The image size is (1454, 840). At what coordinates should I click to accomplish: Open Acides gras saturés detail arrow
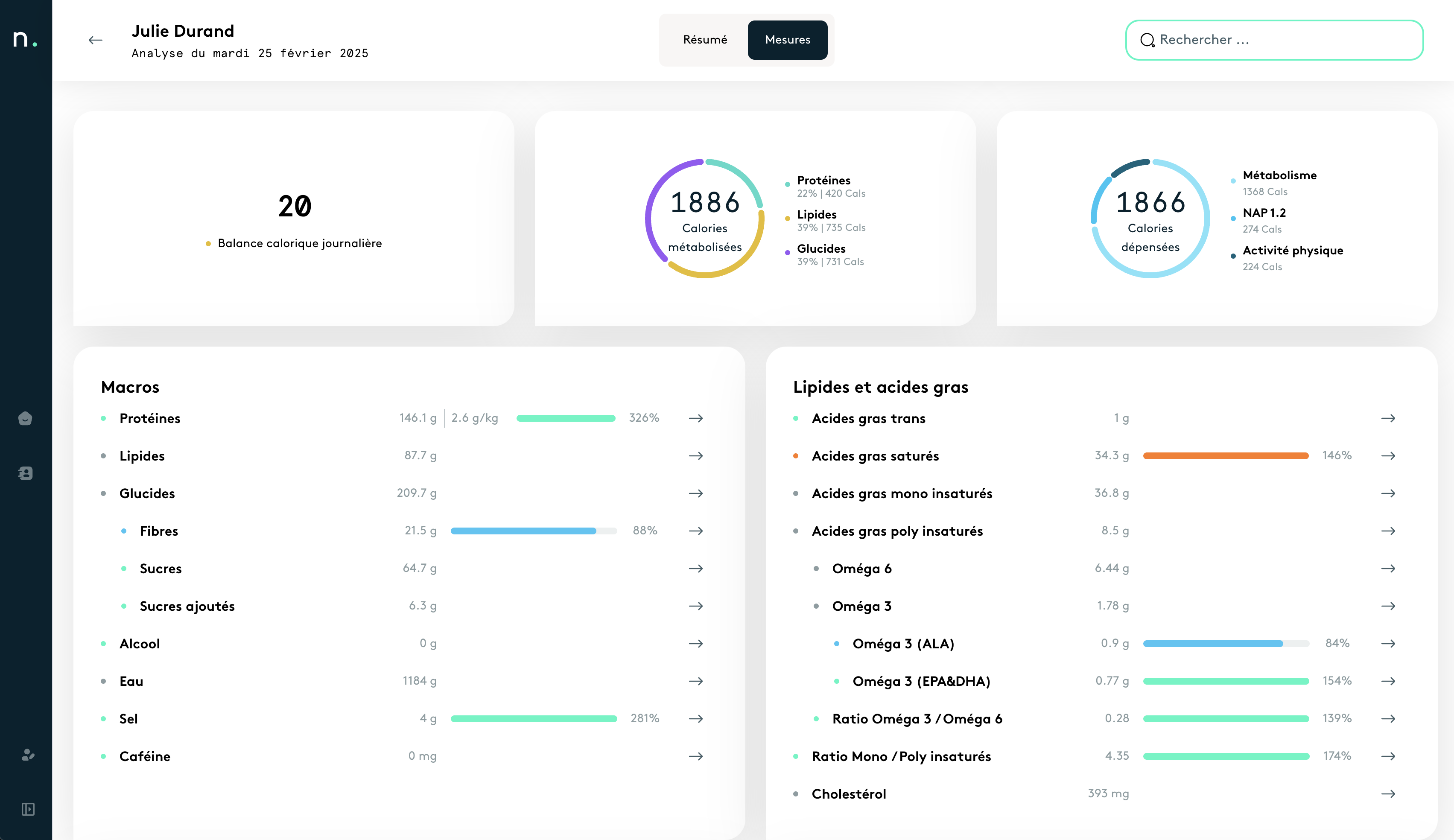coord(1388,456)
